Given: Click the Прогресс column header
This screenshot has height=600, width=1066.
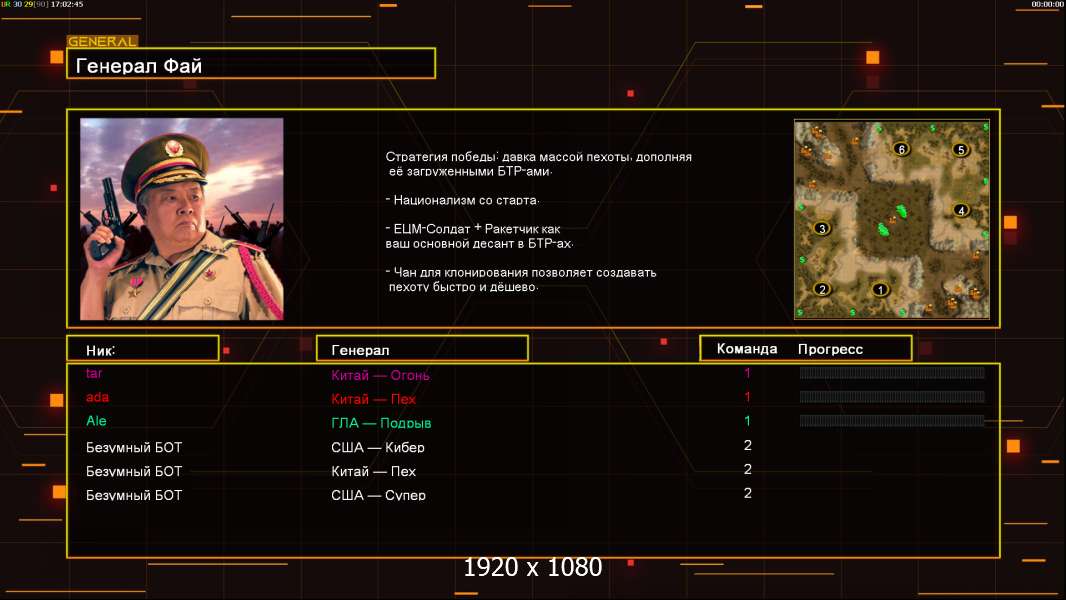Looking at the screenshot, I should (x=830, y=349).
